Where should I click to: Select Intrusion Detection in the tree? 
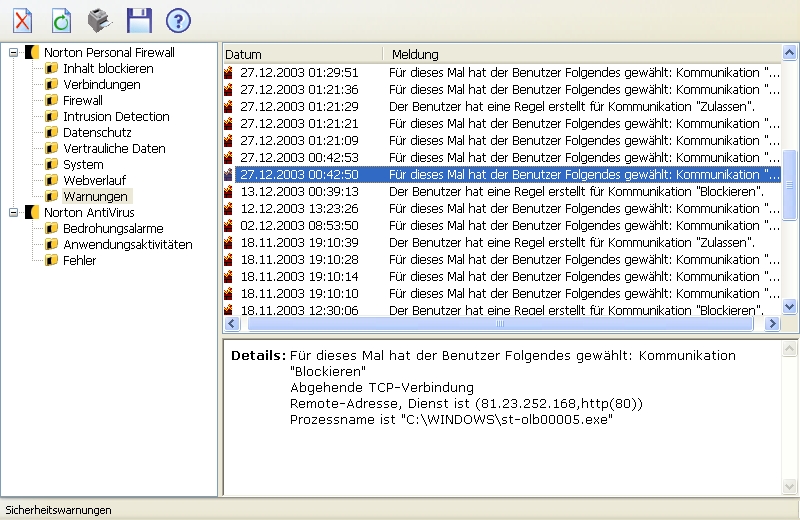click(116, 116)
